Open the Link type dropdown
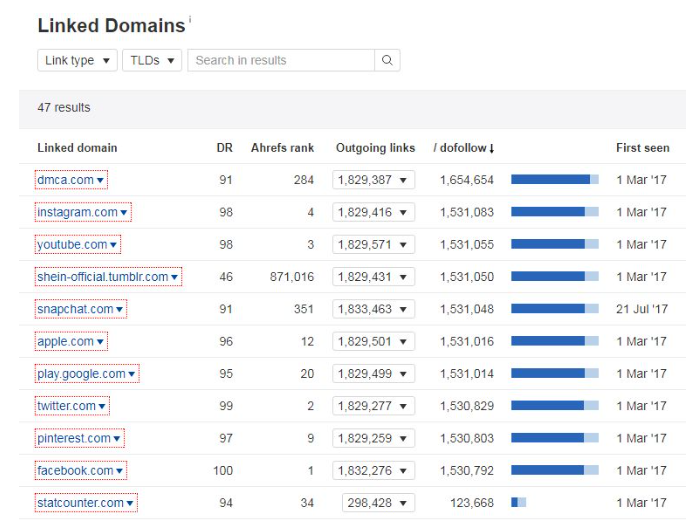The height and width of the screenshot is (524, 696). pyautogui.click(x=77, y=60)
